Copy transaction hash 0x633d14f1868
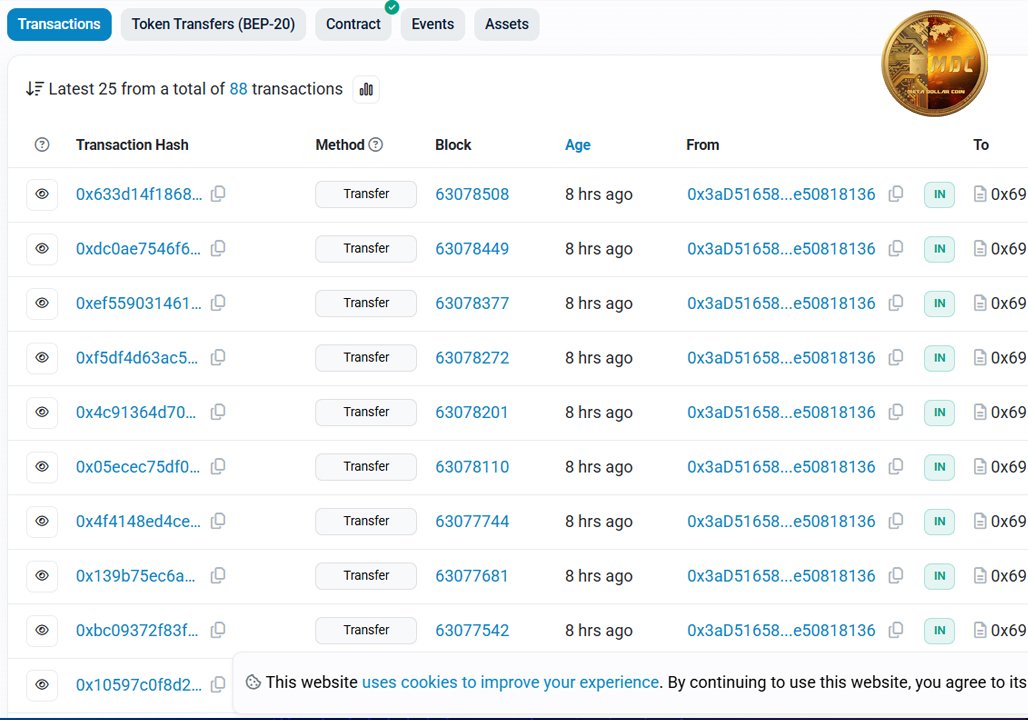1028x720 pixels. tap(218, 194)
